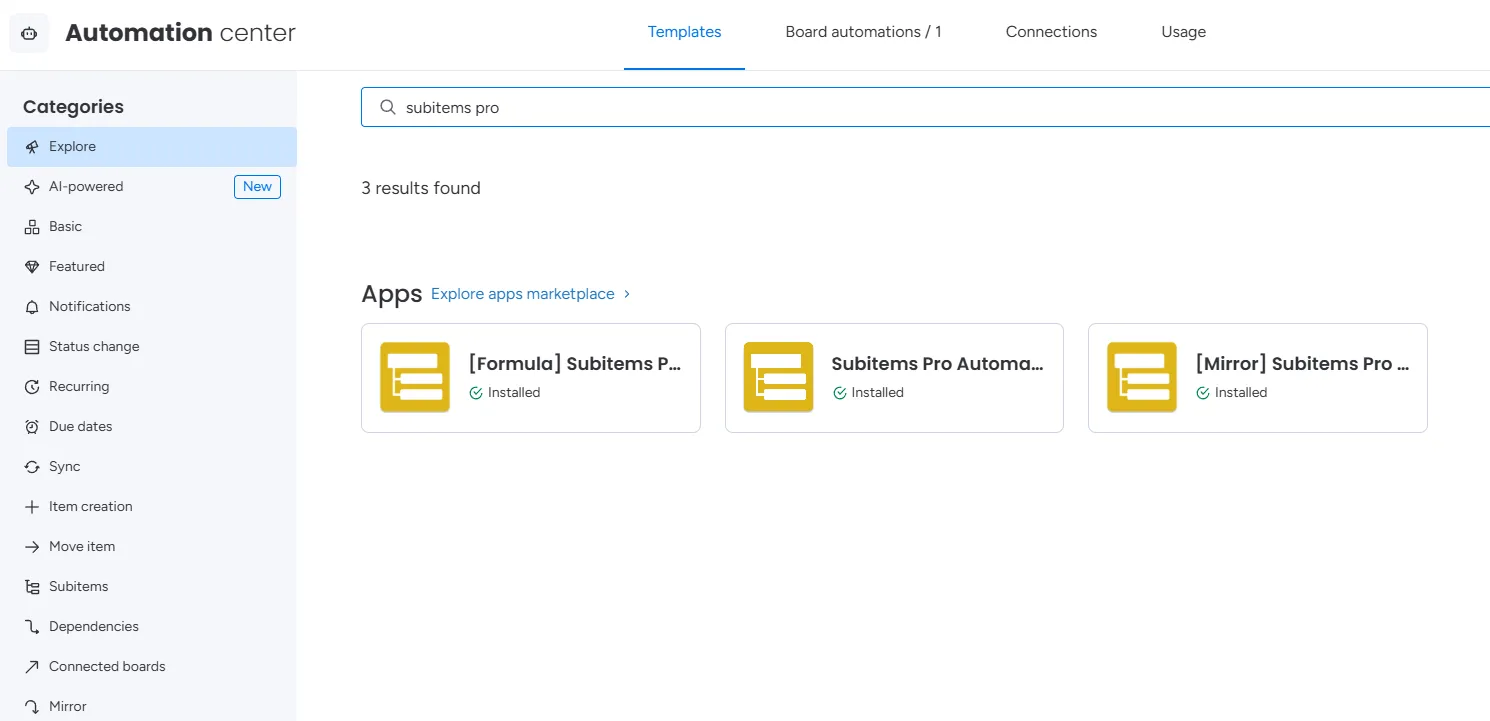Select the Sync category icon

tap(32, 466)
